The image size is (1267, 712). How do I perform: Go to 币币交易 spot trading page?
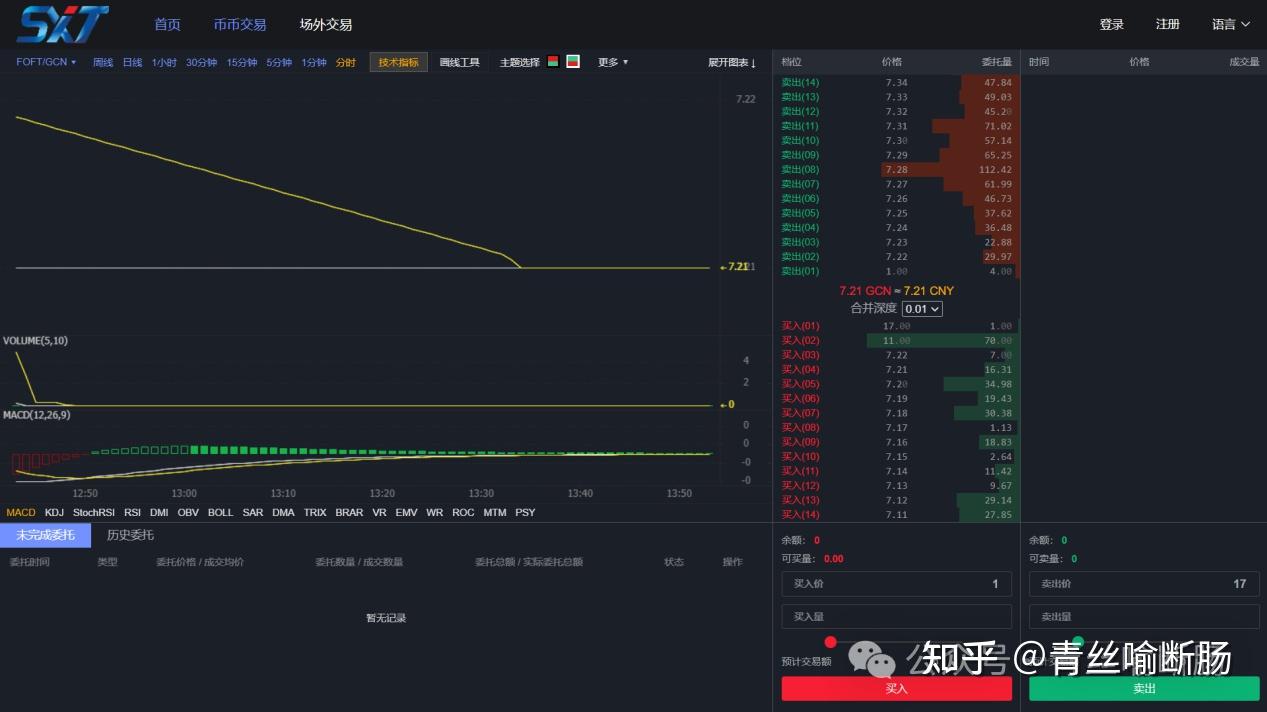point(240,24)
